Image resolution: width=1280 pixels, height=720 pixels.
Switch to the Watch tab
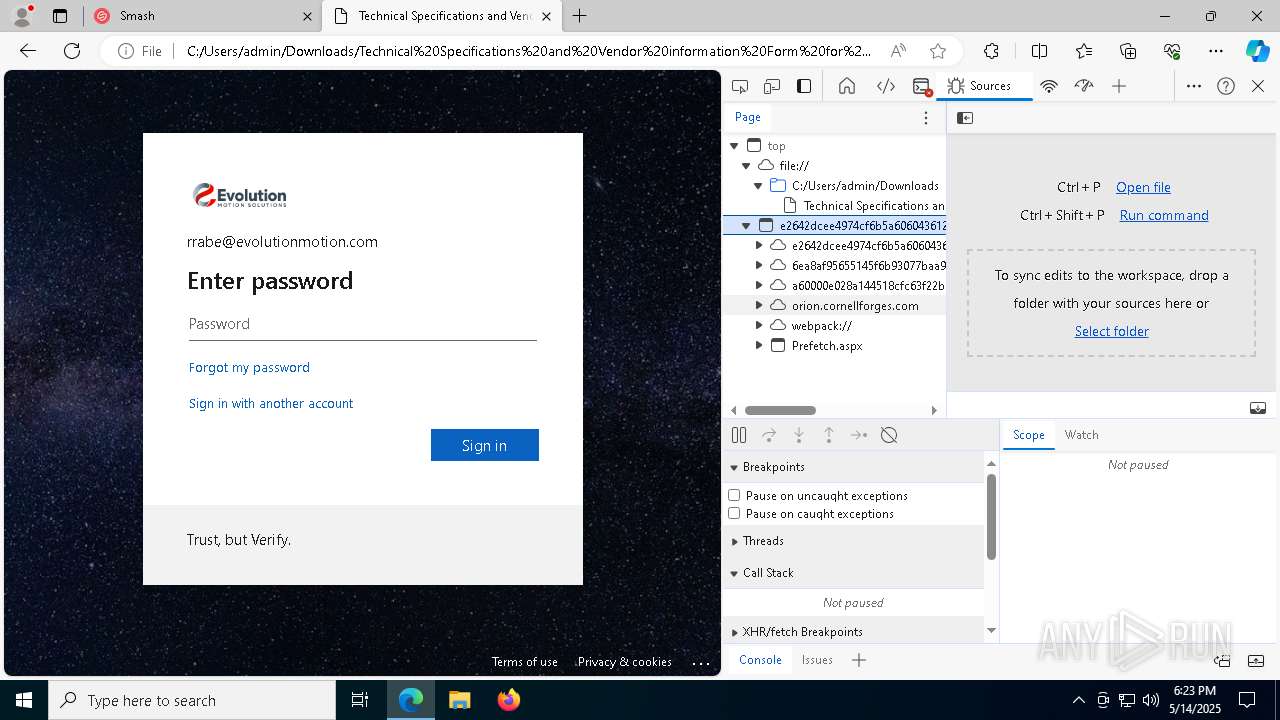click(1081, 435)
